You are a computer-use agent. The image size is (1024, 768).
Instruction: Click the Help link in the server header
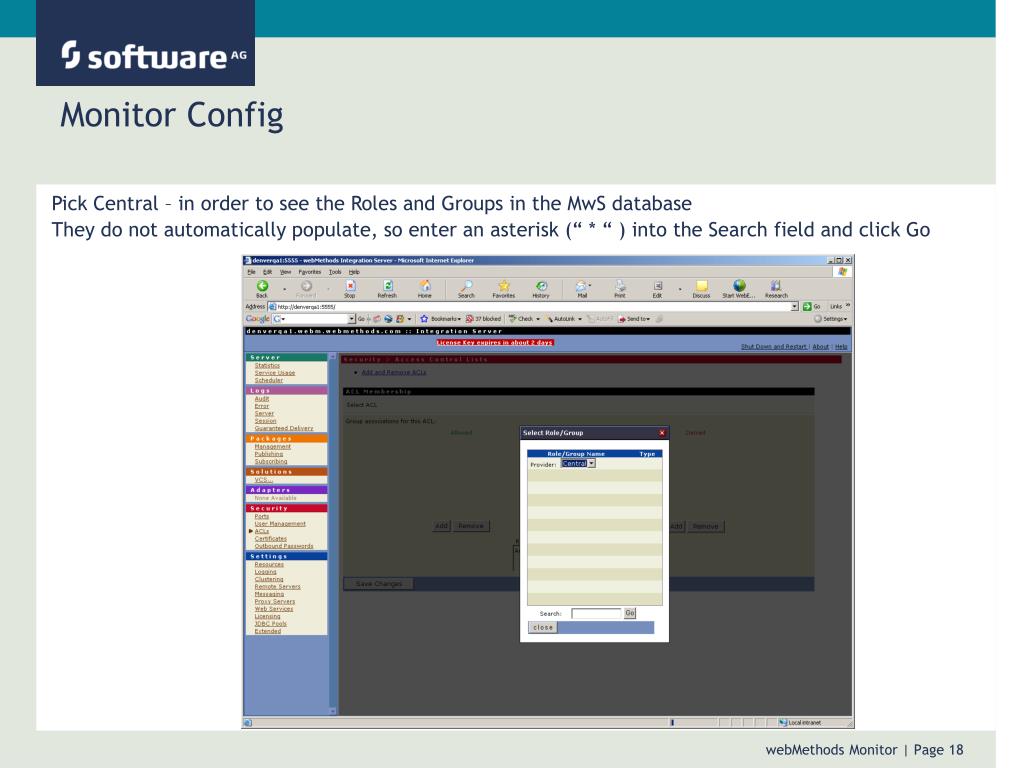point(841,347)
